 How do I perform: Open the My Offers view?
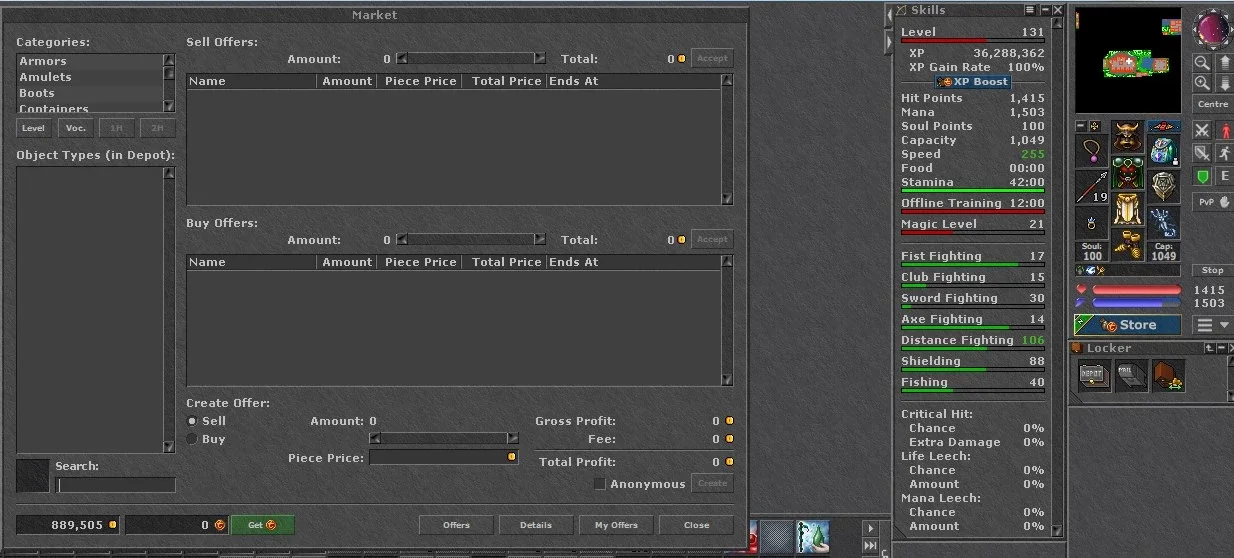coord(617,525)
